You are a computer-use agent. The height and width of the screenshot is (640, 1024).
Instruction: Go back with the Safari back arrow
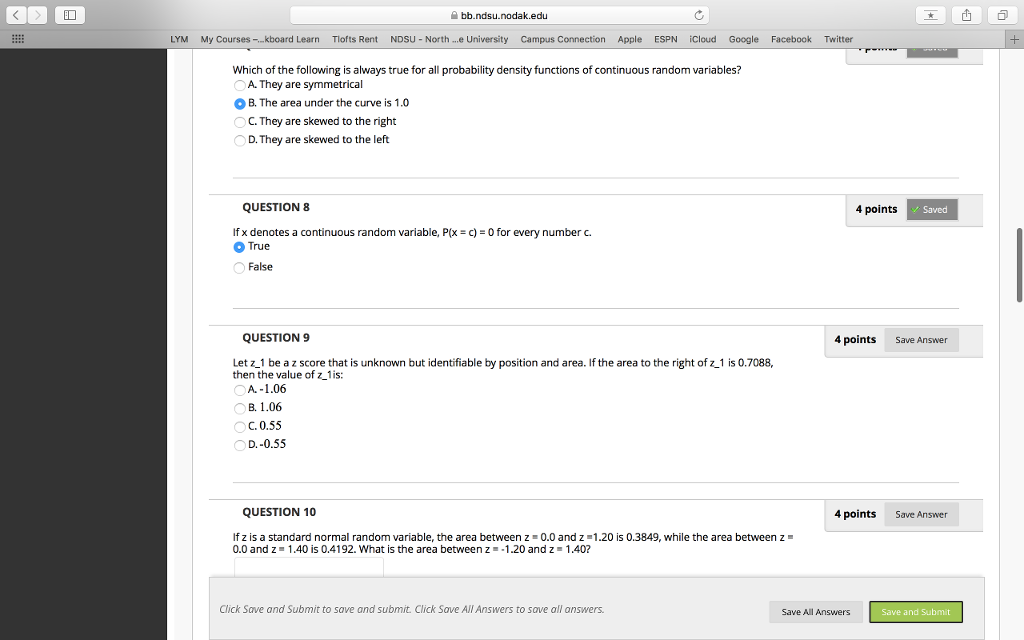click(17, 15)
